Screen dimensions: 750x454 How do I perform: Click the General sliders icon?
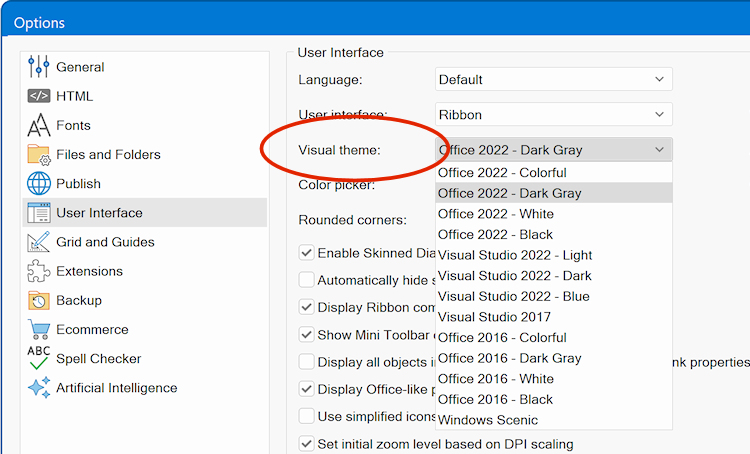[39, 67]
